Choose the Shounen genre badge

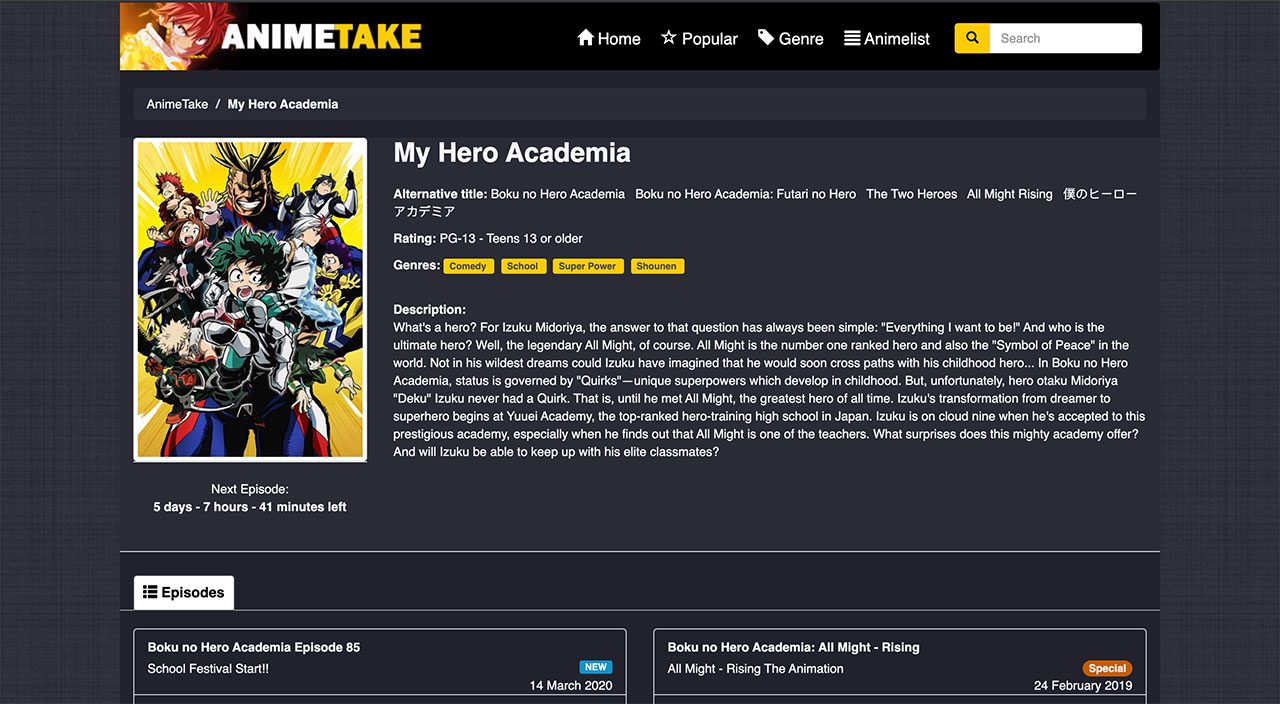(657, 266)
